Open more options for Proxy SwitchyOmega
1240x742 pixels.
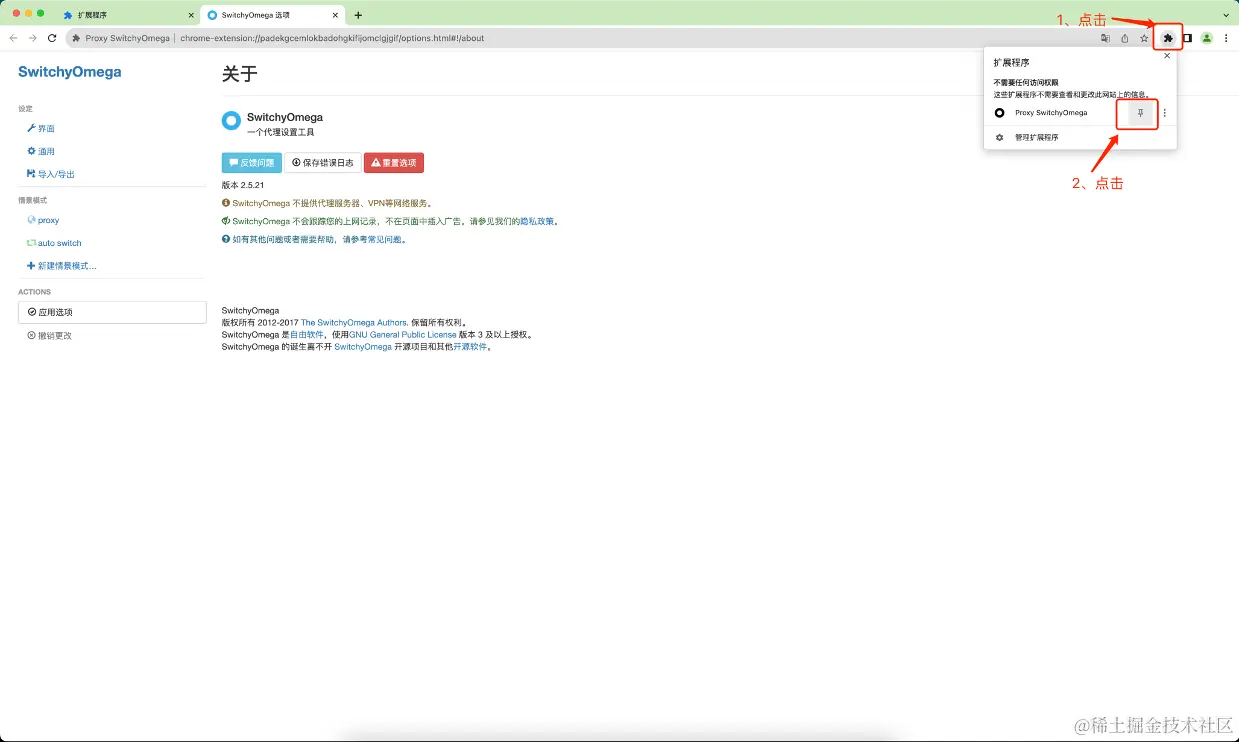pos(1164,113)
